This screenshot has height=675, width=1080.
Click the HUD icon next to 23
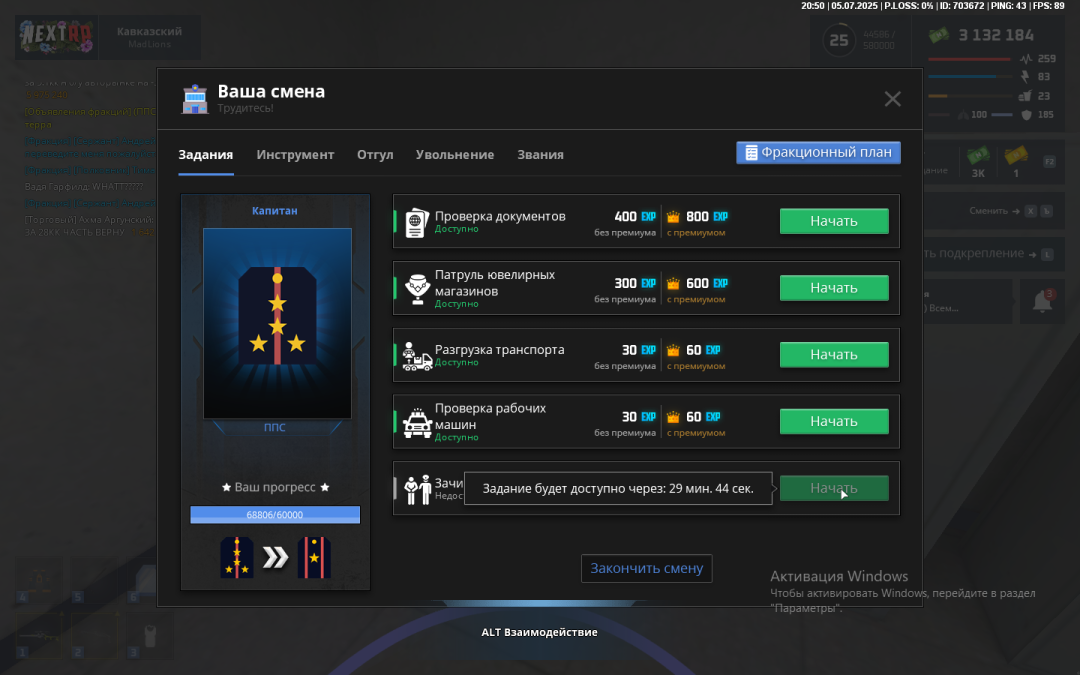tap(1026, 96)
